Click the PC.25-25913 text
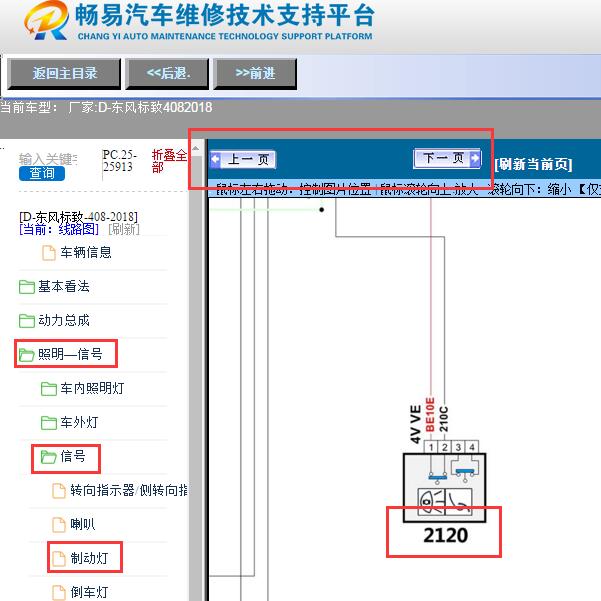This screenshot has height=601, width=601. (119, 161)
